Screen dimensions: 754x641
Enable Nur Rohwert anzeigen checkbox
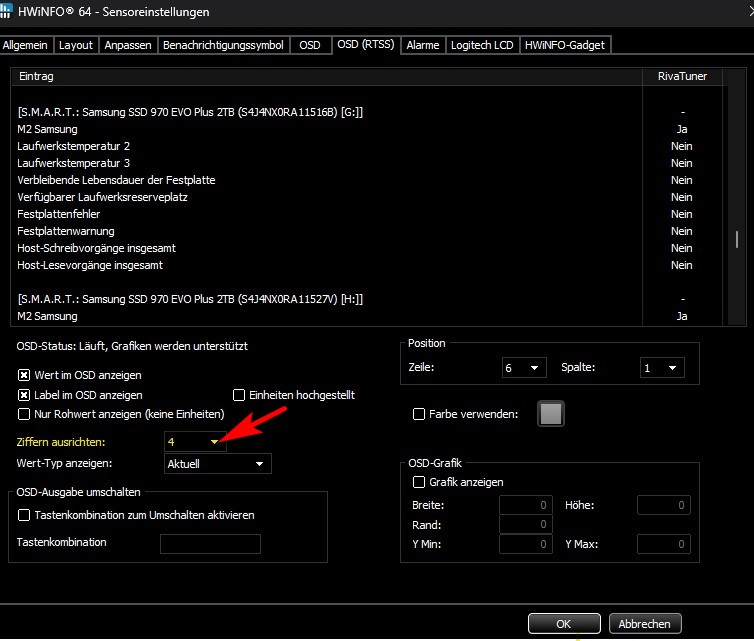click(x=24, y=414)
